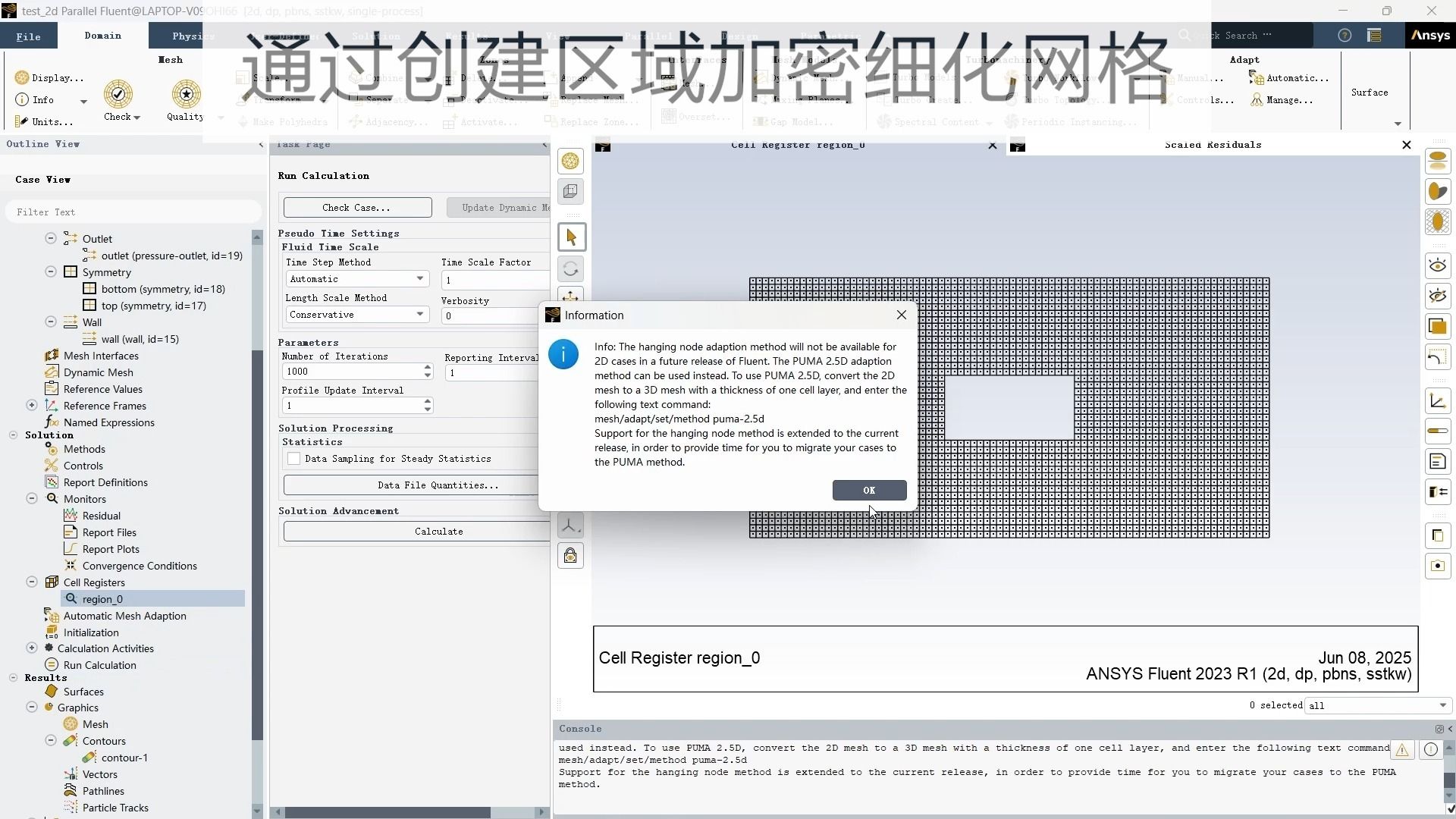Switch to Cell Register region_0 window tab

pyautogui.click(x=798, y=145)
